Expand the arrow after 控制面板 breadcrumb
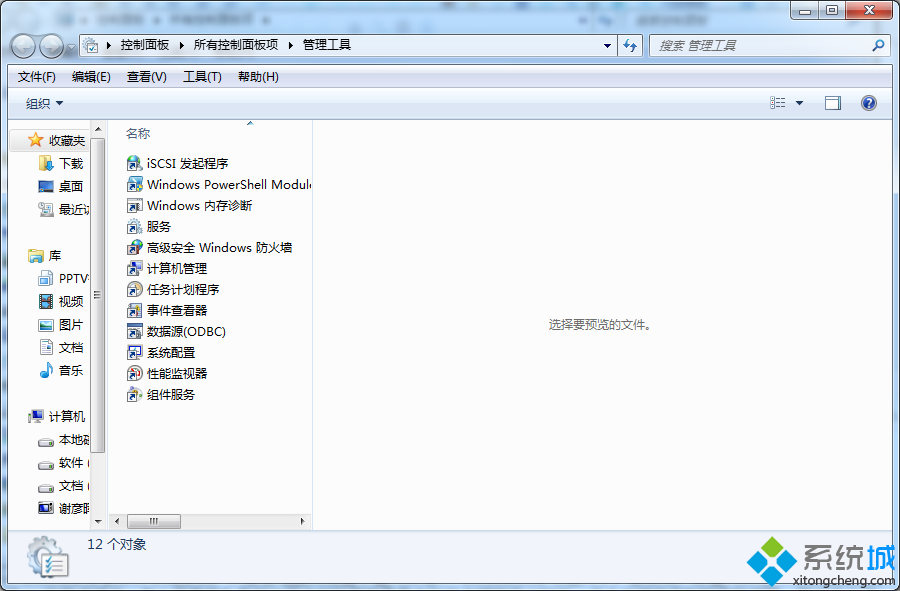The width and height of the screenshot is (900, 591). pyautogui.click(x=181, y=45)
